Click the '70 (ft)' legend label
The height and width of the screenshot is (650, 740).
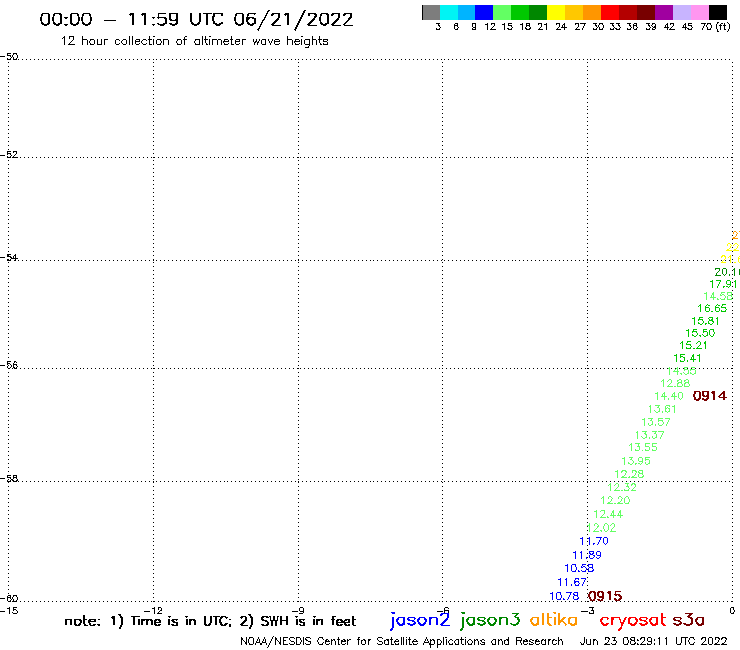pos(715,26)
